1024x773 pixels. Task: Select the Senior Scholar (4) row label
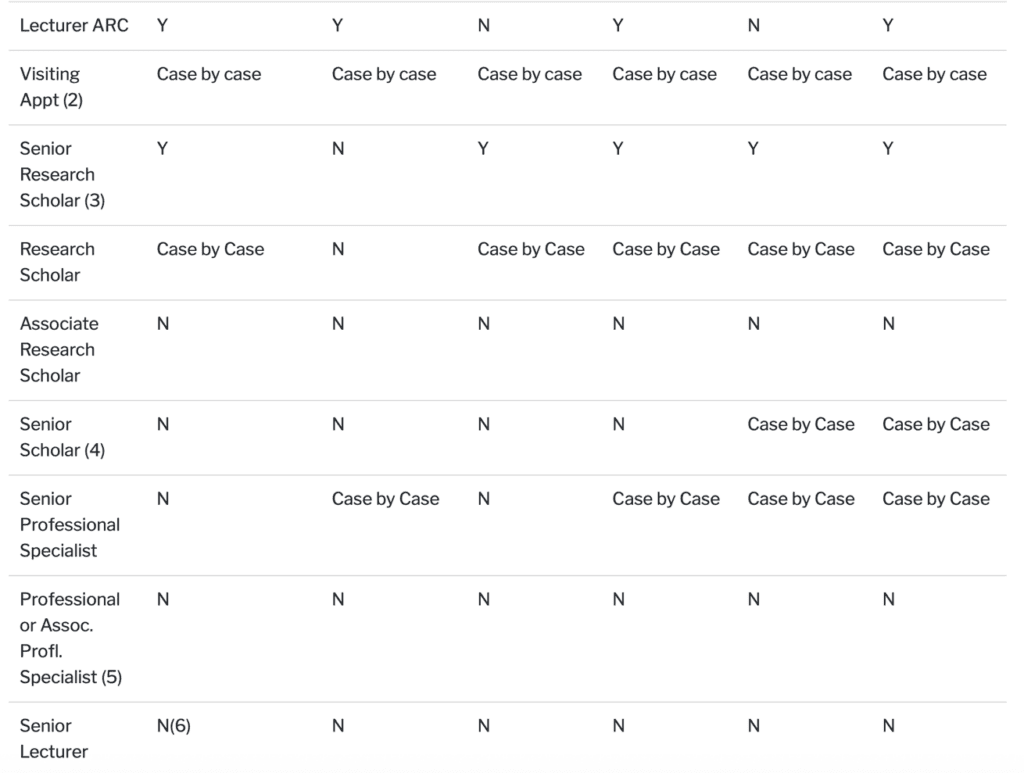[62, 437]
